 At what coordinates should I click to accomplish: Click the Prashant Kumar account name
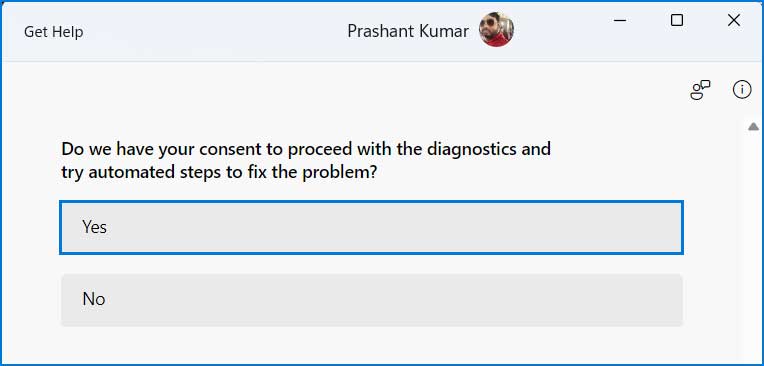click(408, 31)
